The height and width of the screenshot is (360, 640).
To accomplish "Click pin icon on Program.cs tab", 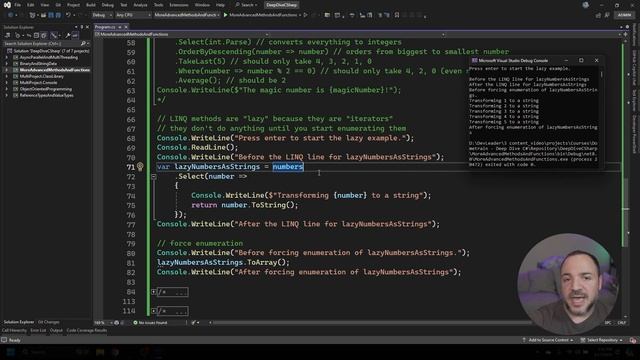I will click(120, 27).
